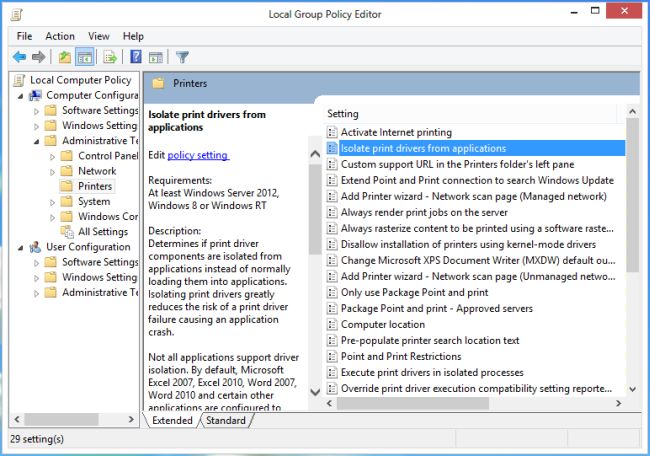Click the Forward arrow toolbar icon
The height and width of the screenshot is (456, 650).
click(39, 57)
